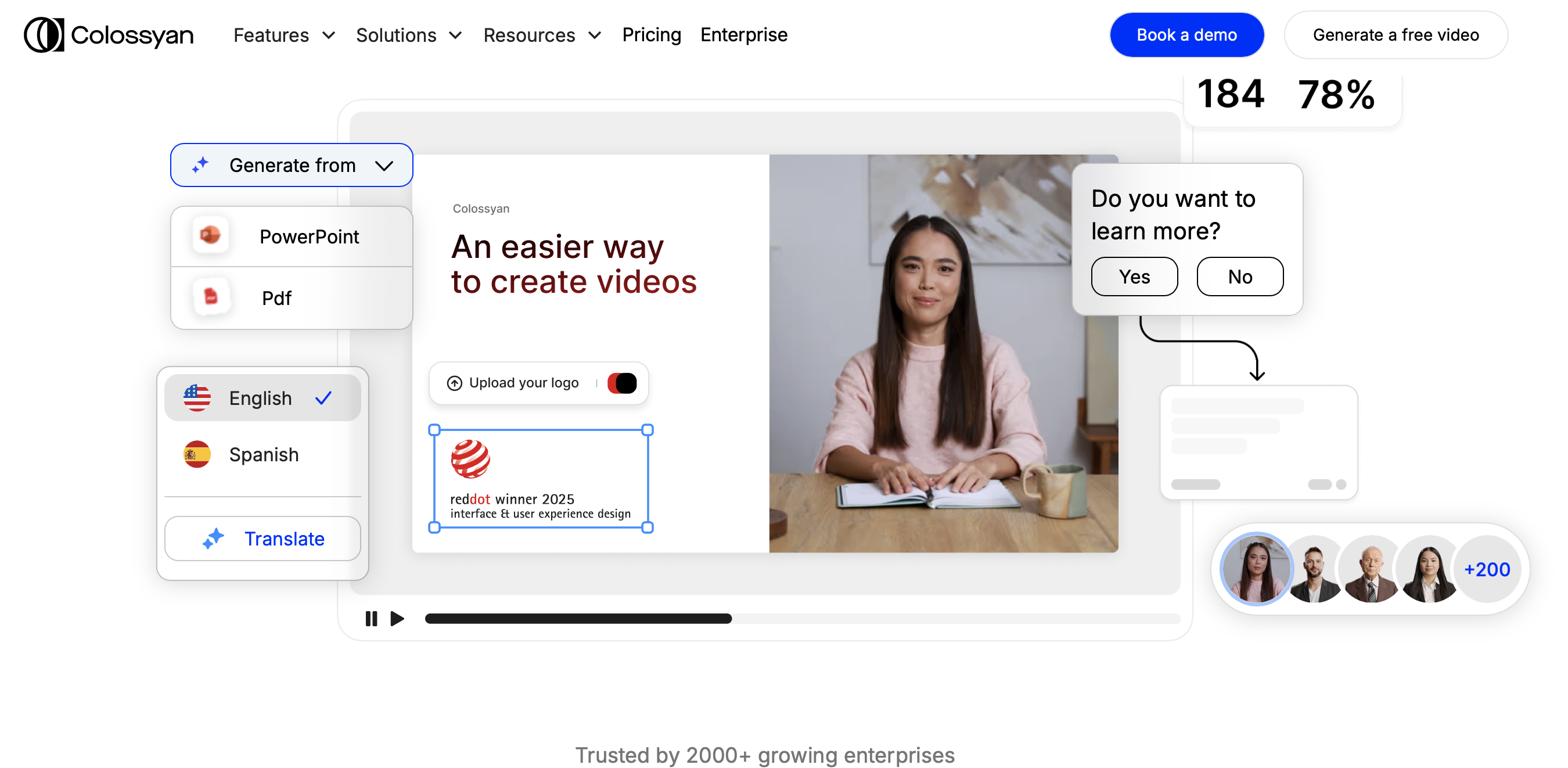Click the upload arrow icon
The image size is (1568, 768).
tap(455, 383)
